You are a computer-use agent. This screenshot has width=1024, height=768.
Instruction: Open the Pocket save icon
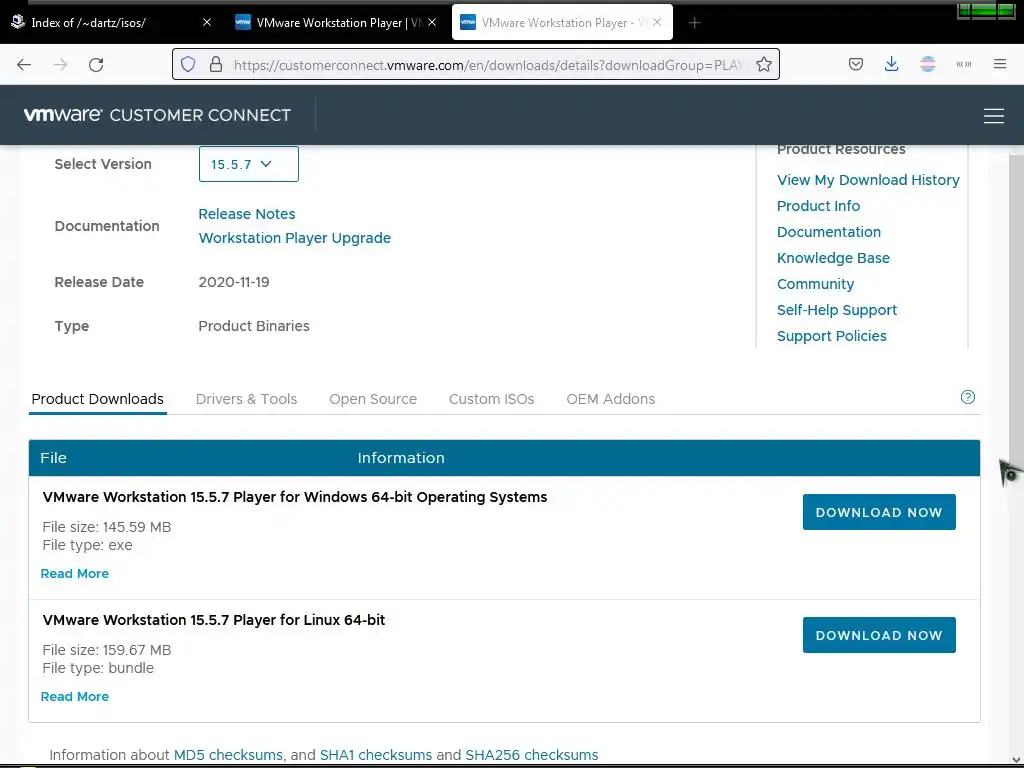point(856,64)
